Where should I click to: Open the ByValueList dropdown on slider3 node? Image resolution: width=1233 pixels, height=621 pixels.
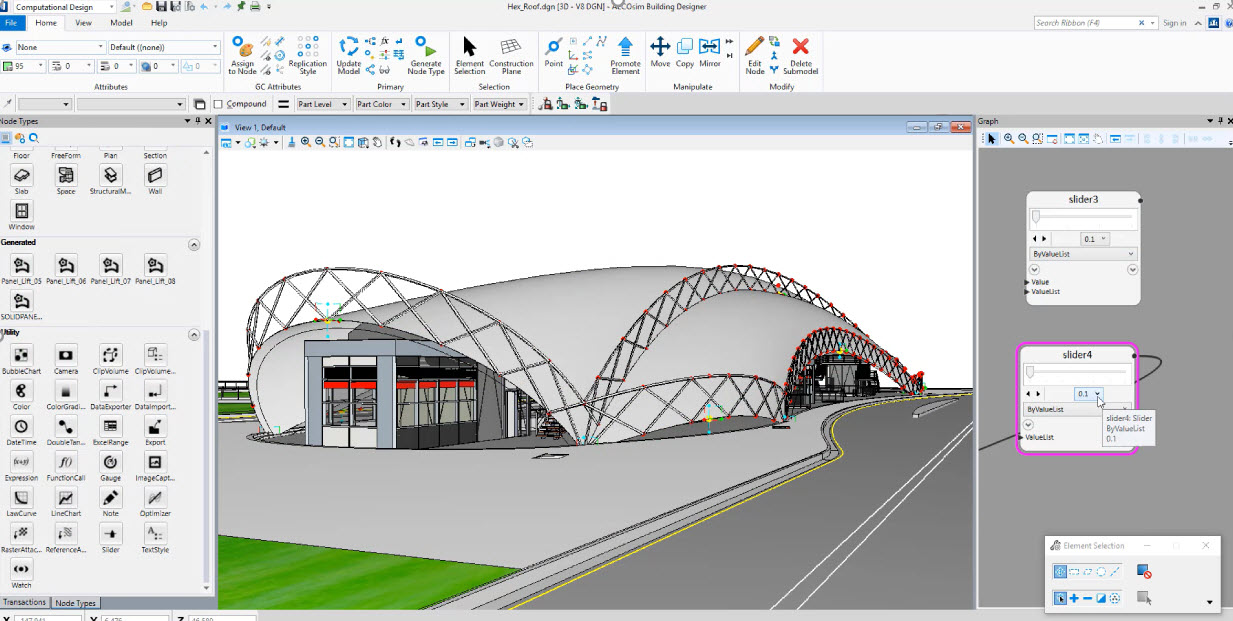tap(1131, 253)
